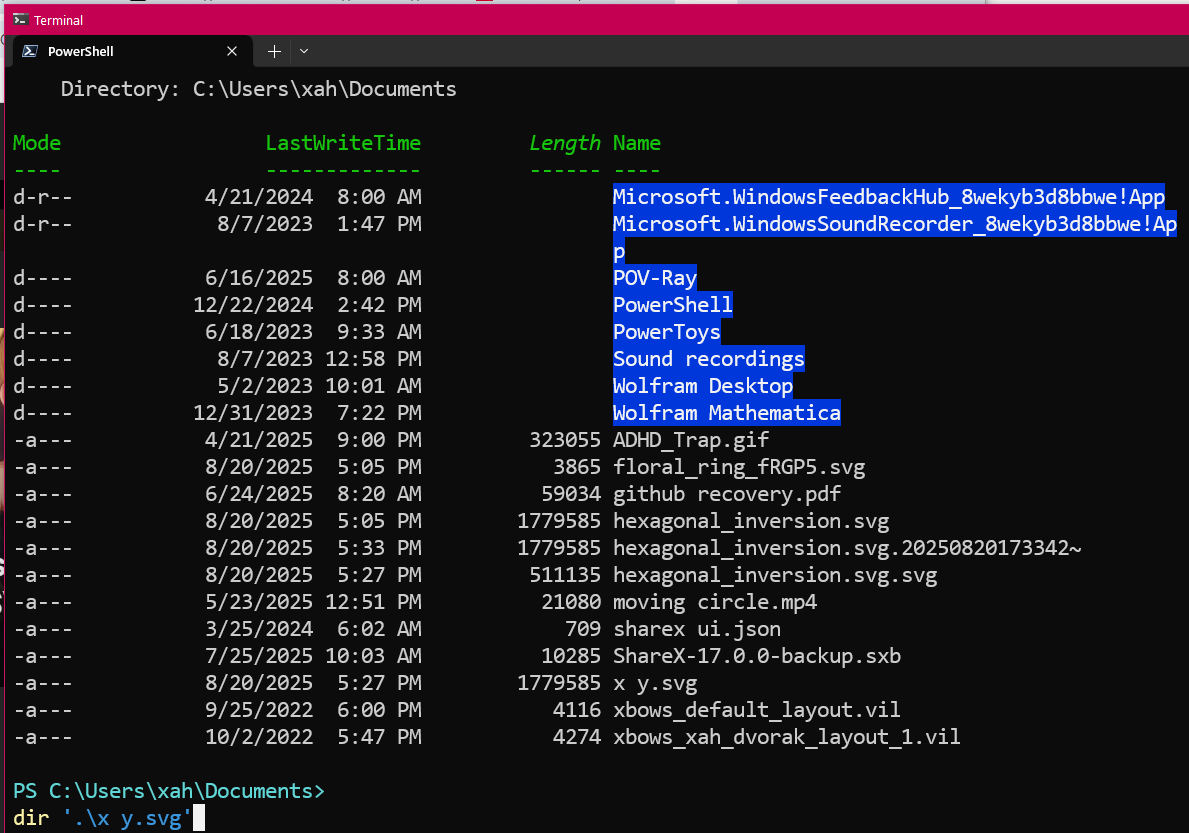The image size is (1189, 833).
Task: Open a new tab with plus button
Action: click(275, 52)
